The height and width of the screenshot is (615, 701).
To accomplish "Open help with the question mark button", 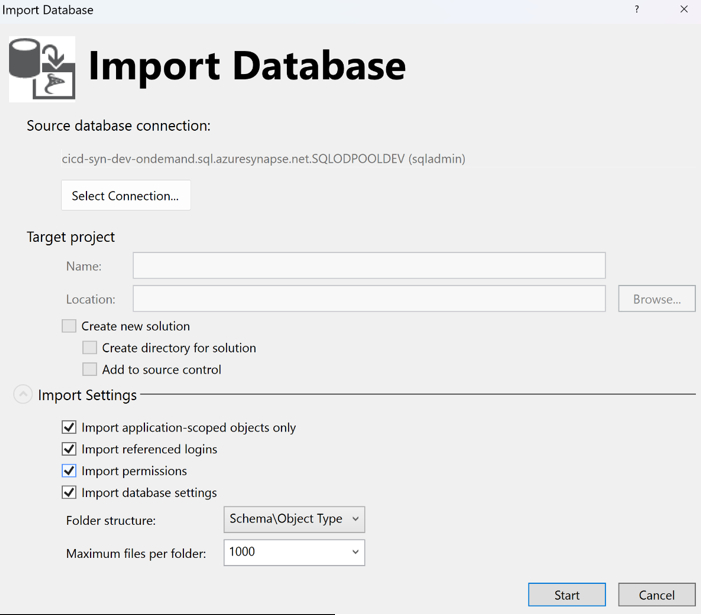I will click(x=637, y=10).
